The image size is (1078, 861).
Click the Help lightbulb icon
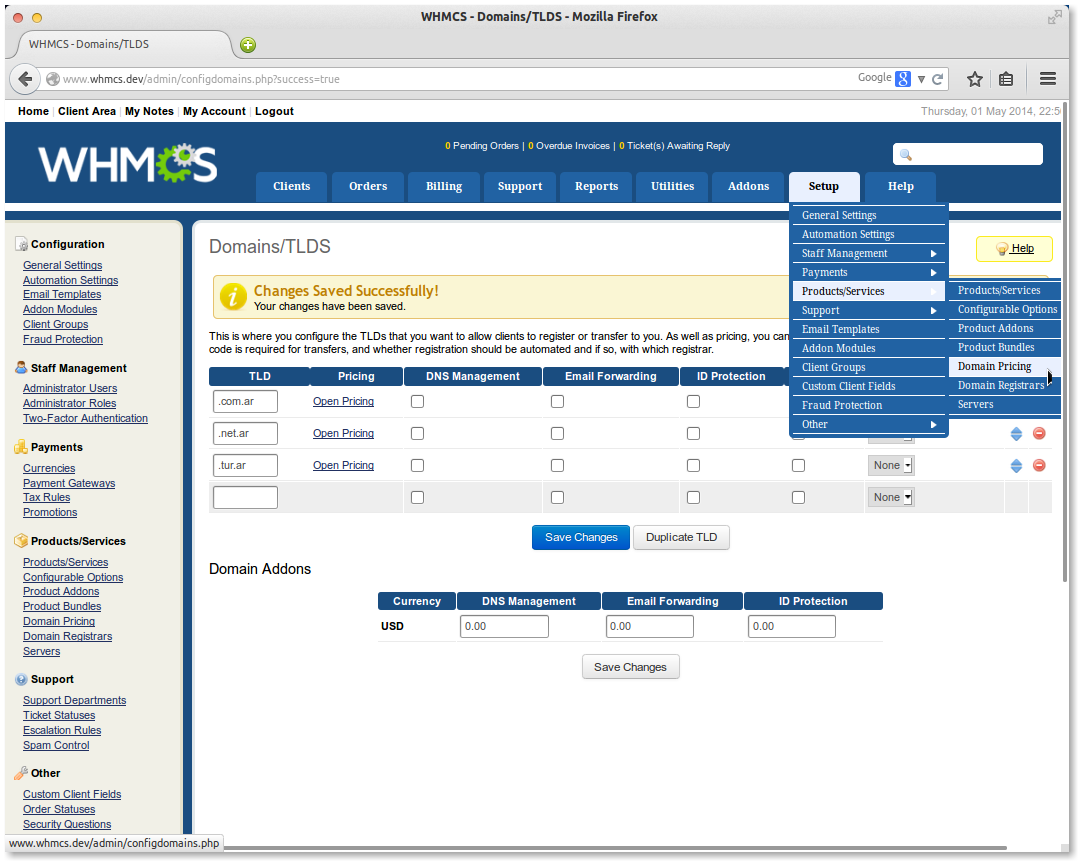pyautogui.click(x=1002, y=249)
